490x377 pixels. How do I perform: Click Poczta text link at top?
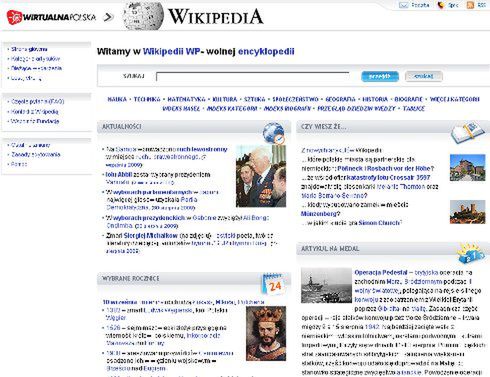(x=420, y=5)
